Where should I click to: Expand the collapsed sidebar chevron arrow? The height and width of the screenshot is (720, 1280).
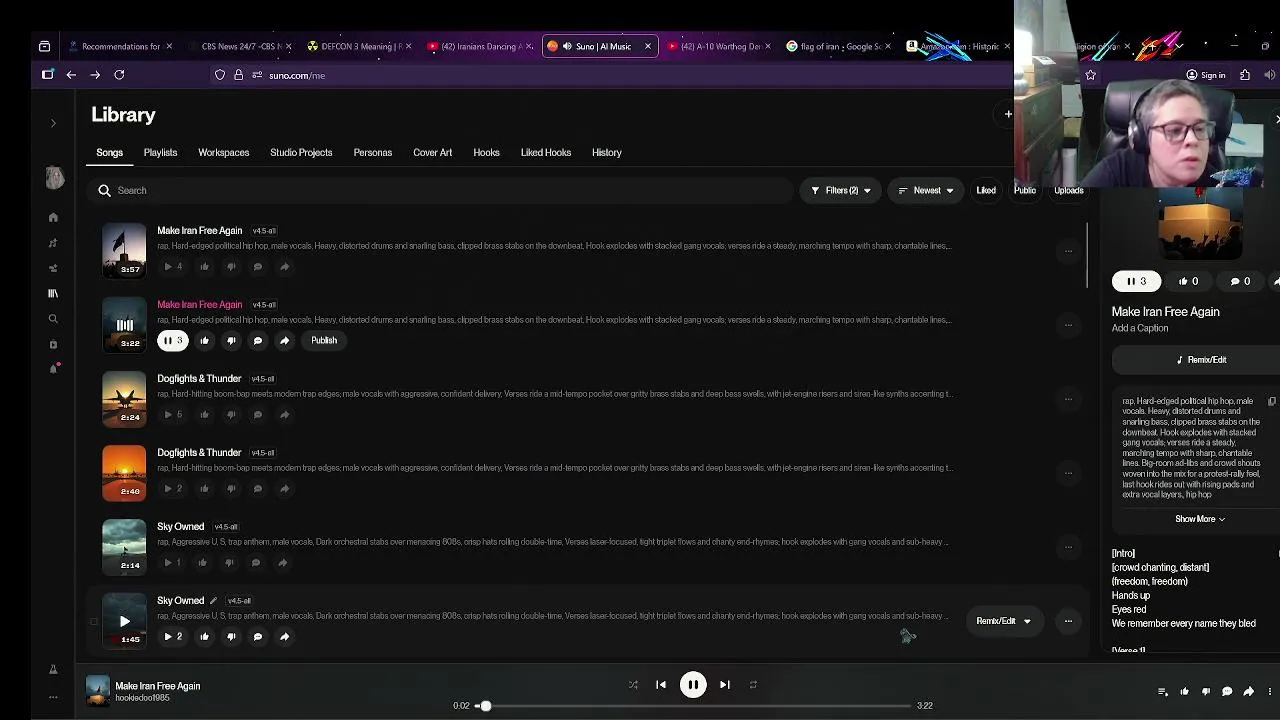pyautogui.click(x=53, y=123)
